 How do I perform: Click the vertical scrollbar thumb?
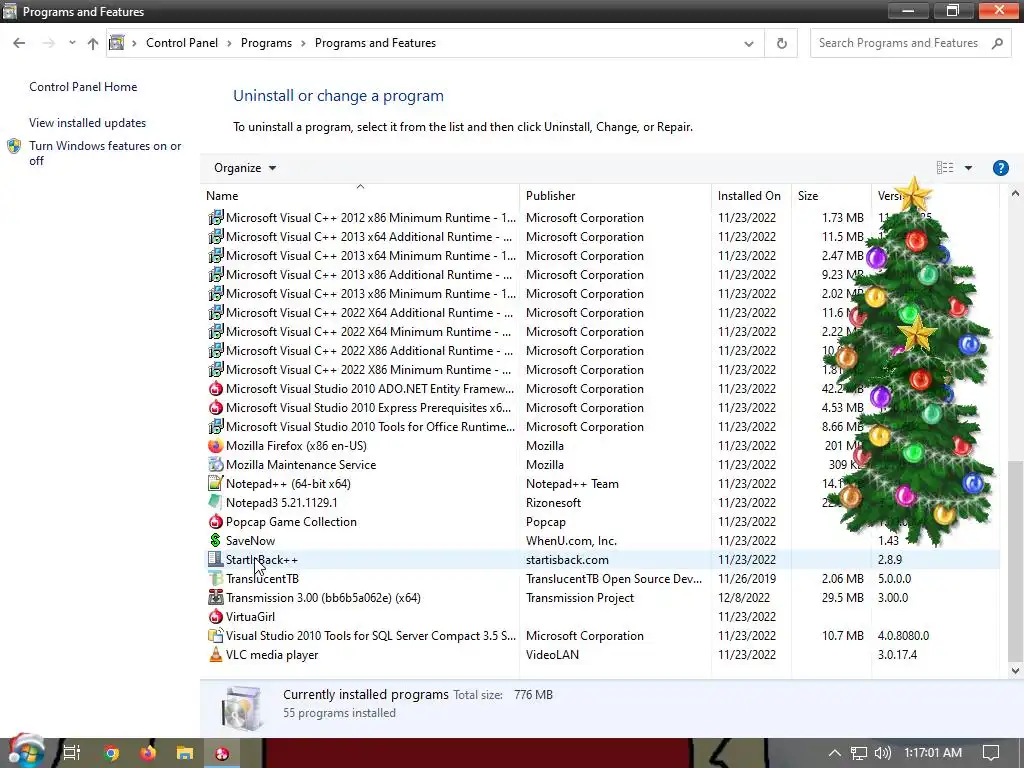pyautogui.click(x=1015, y=560)
